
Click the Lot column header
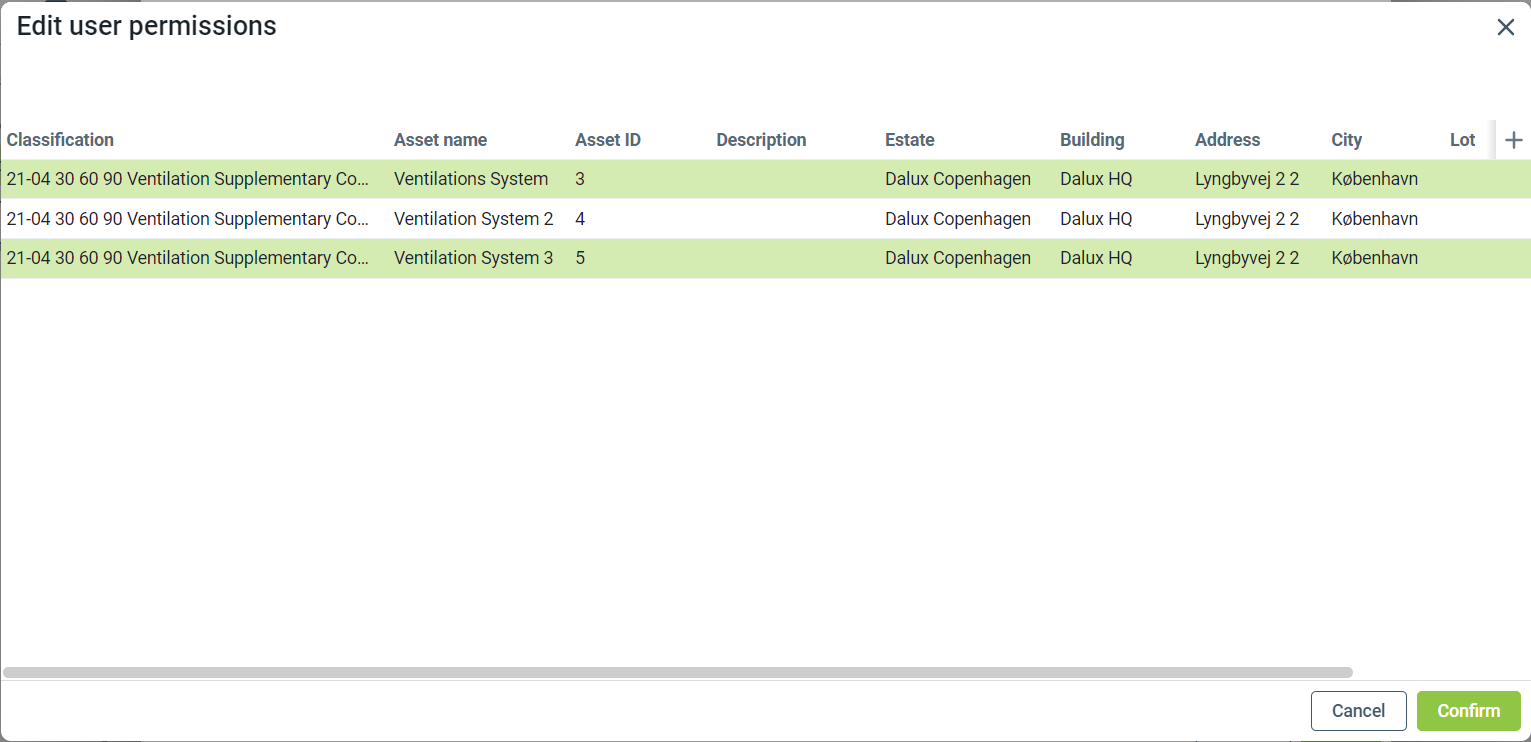pyautogui.click(x=1462, y=140)
